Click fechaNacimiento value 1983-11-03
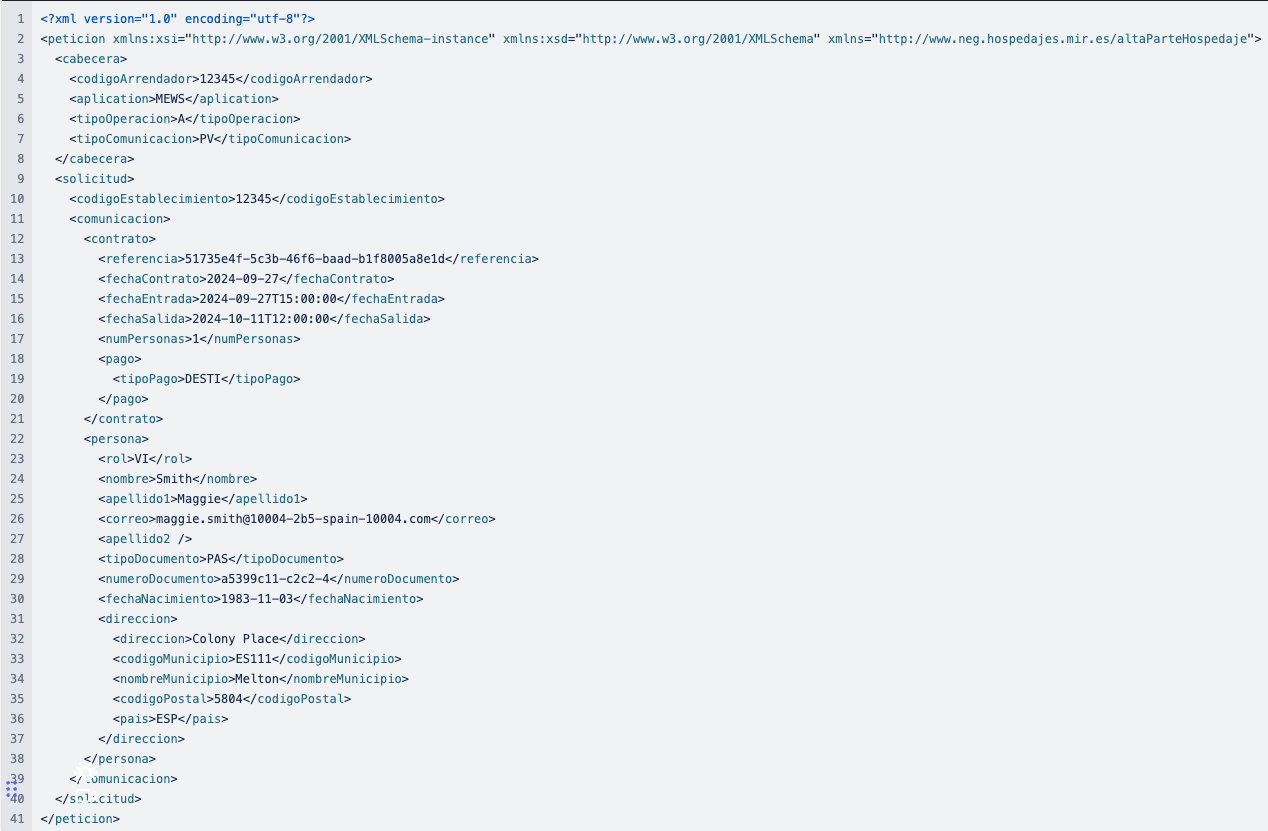Screen dimensions: 1268x831 click(x=257, y=599)
